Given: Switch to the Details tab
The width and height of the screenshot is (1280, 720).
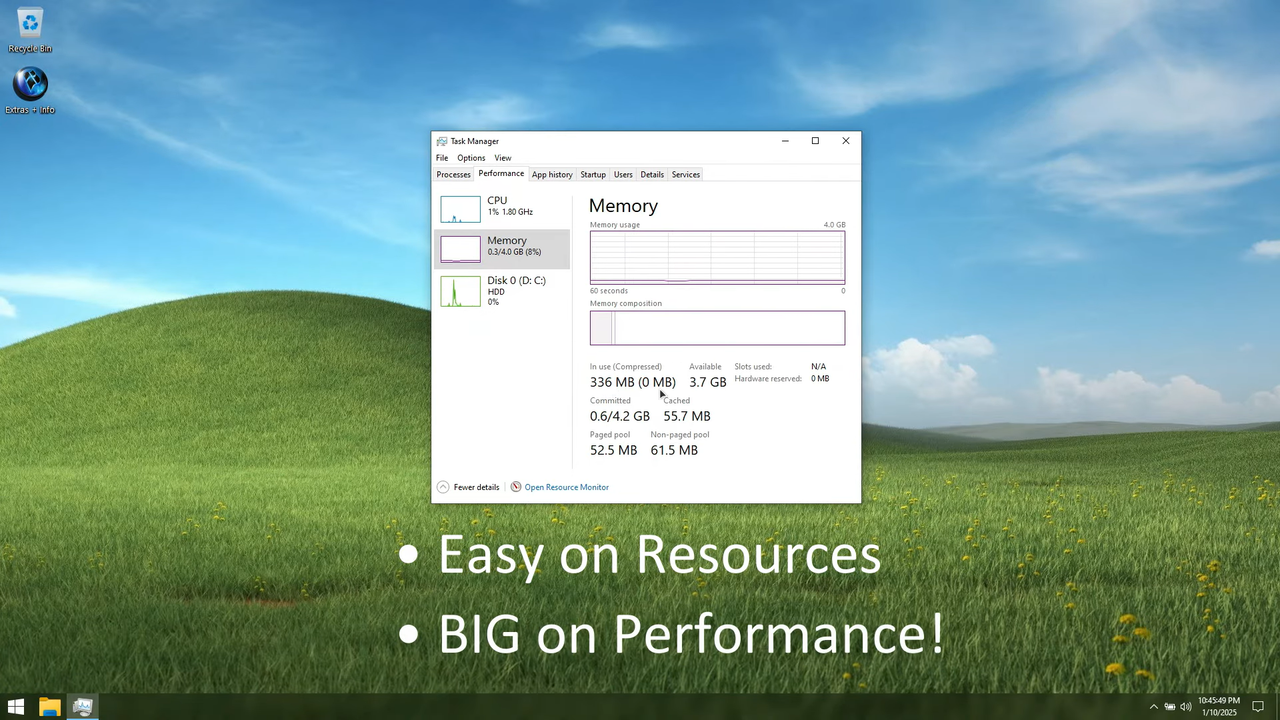Looking at the screenshot, I should [652, 175].
